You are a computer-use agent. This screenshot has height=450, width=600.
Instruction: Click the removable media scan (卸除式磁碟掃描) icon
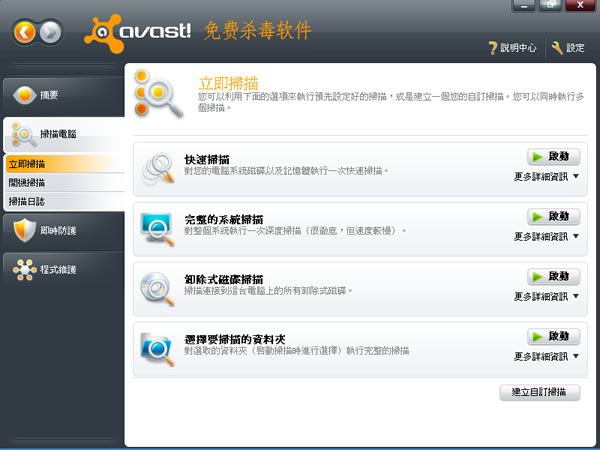click(159, 286)
